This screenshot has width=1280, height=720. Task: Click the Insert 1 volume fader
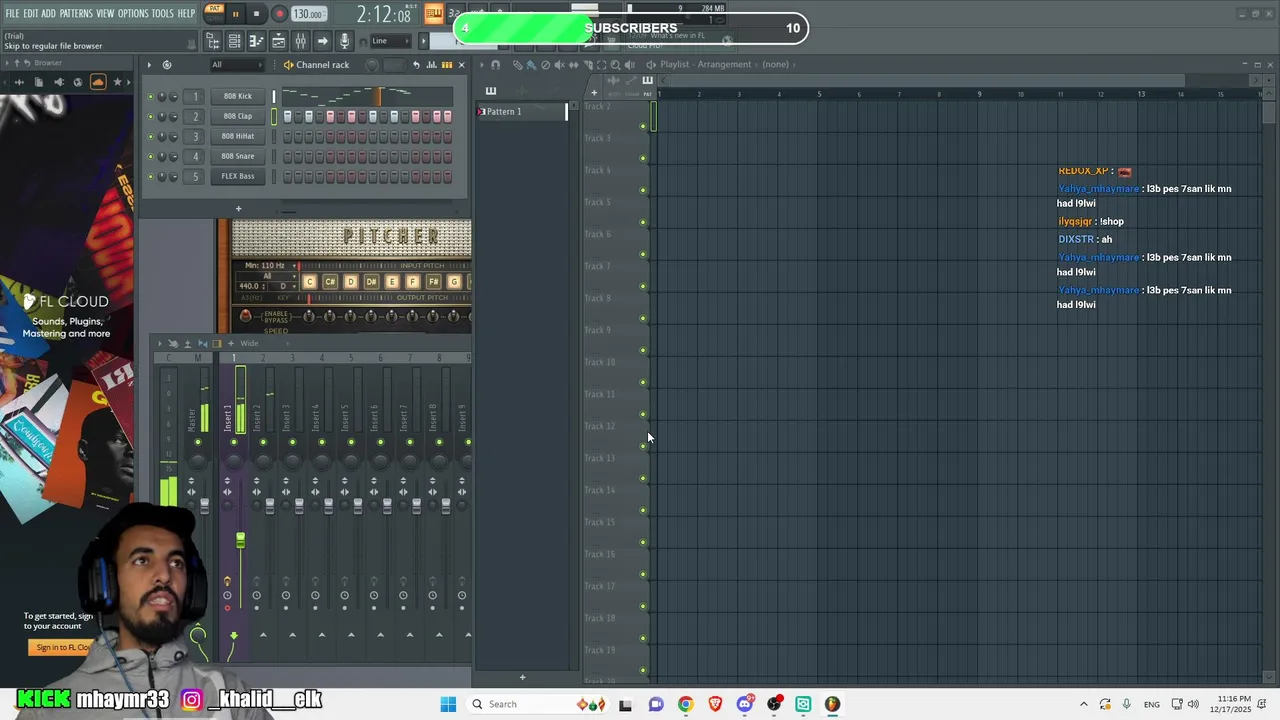tap(241, 540)
